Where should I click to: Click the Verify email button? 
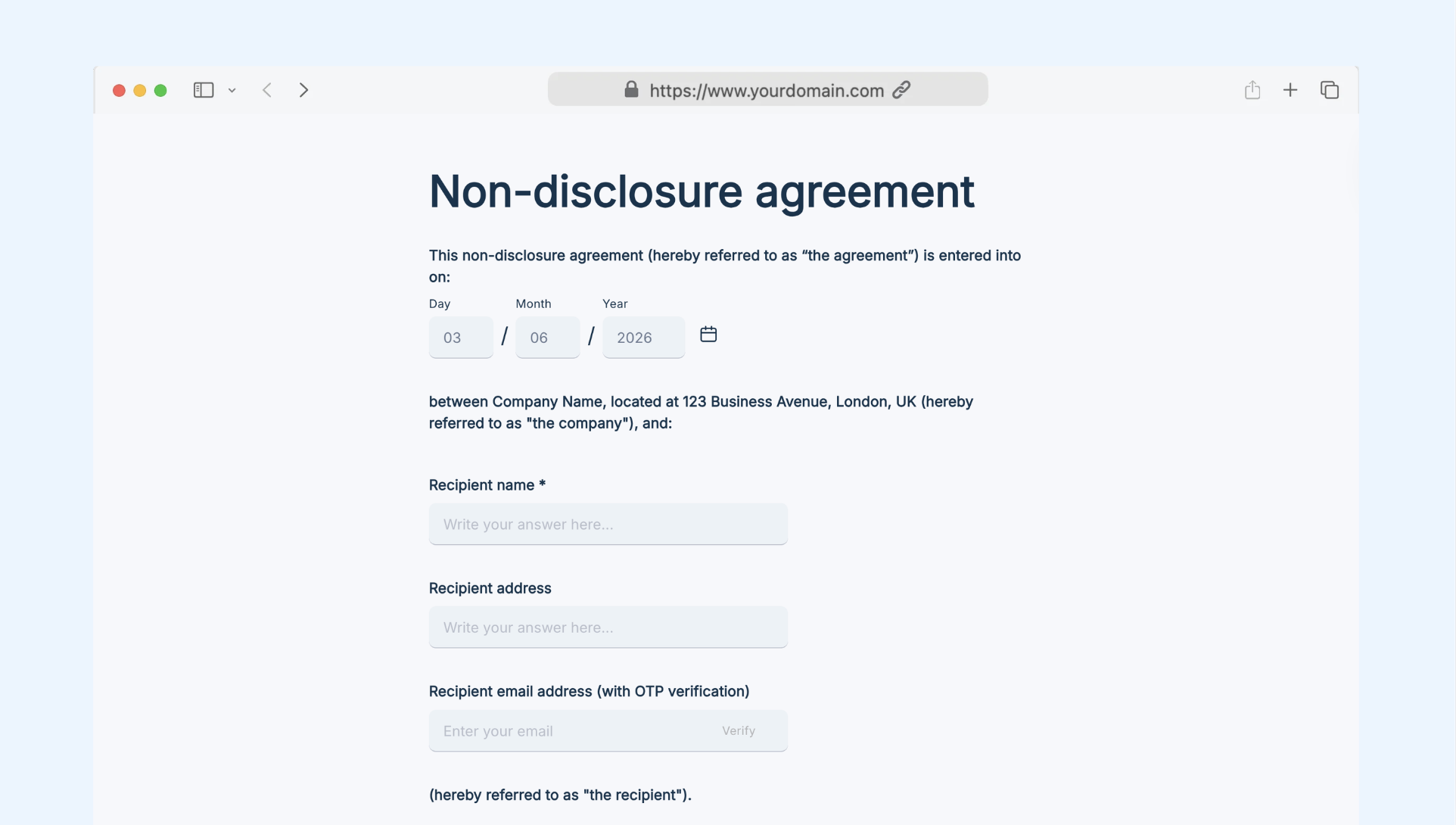(x=739, y=731)
